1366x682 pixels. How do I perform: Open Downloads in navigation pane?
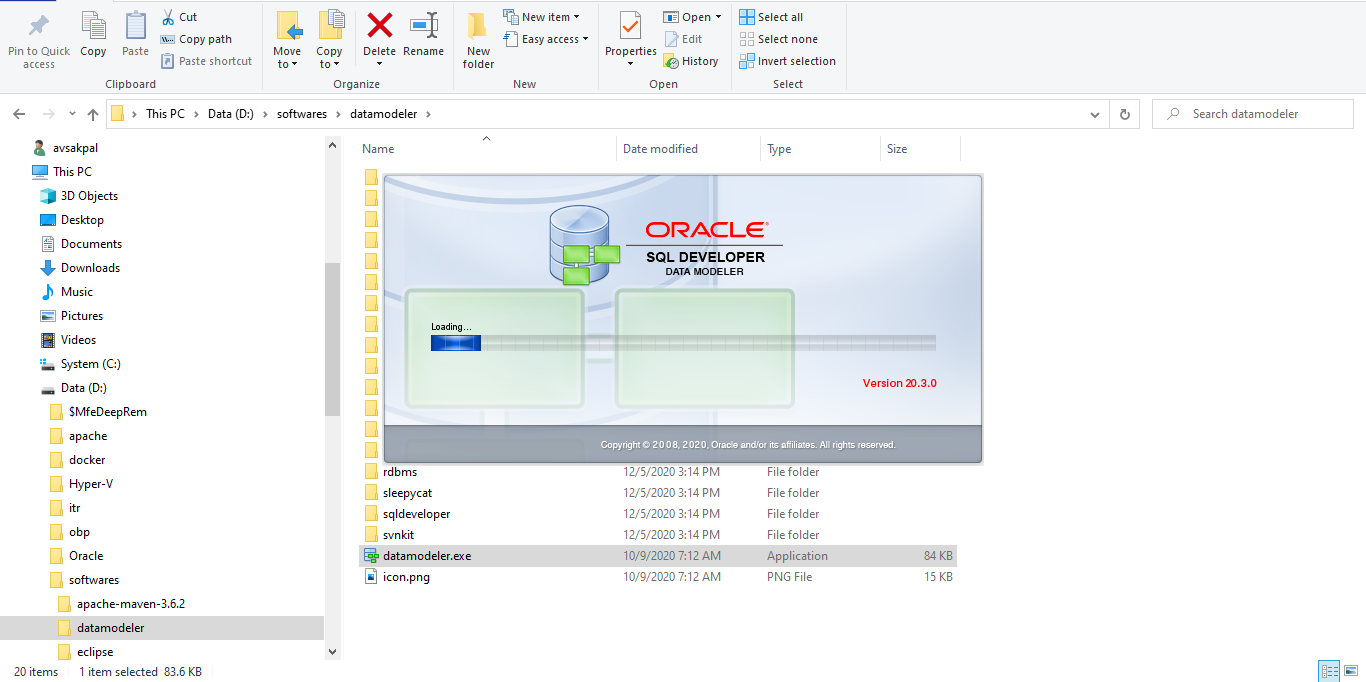[x=90, y=268]
